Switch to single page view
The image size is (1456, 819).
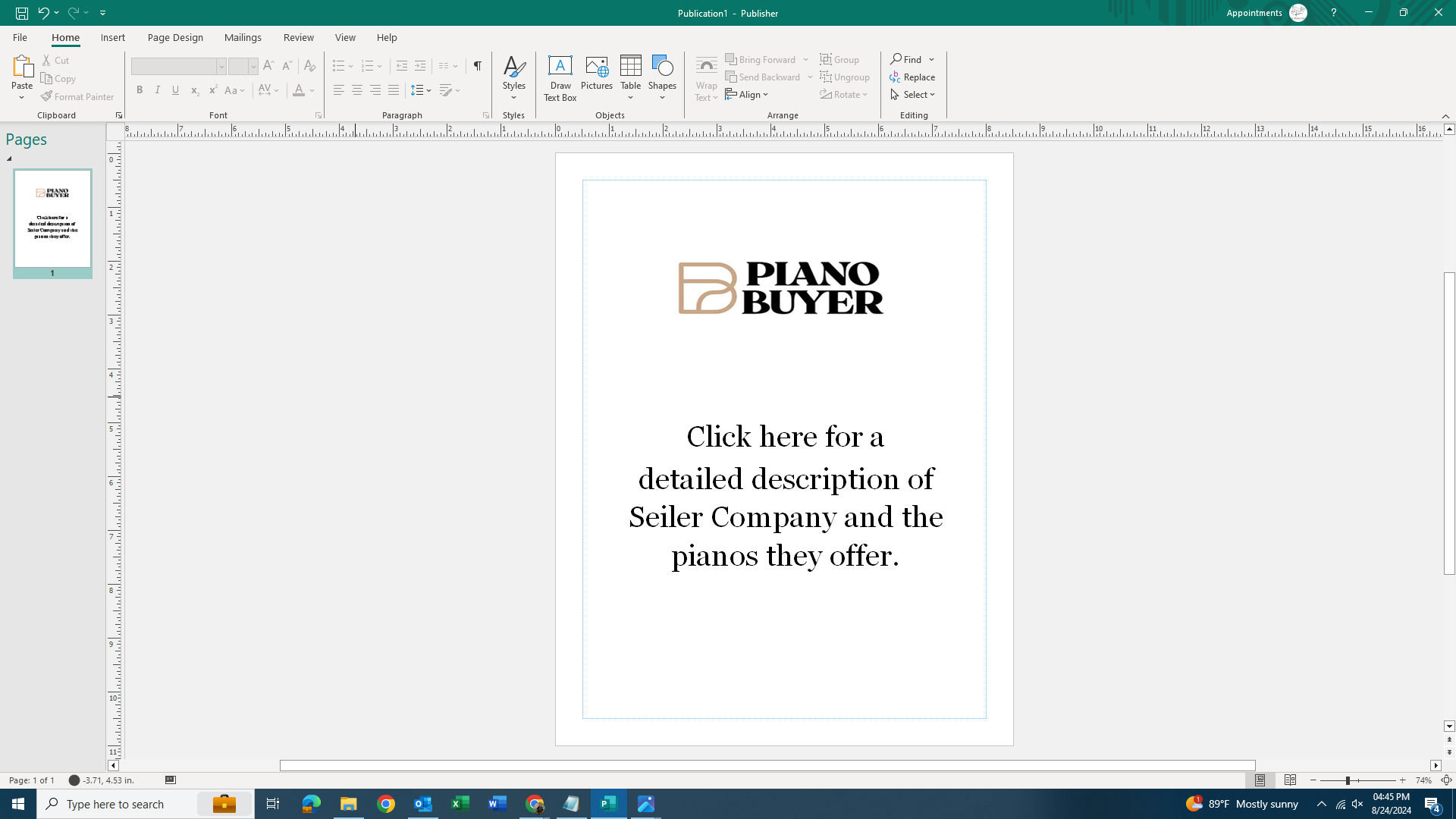[x=1260, y=780]
